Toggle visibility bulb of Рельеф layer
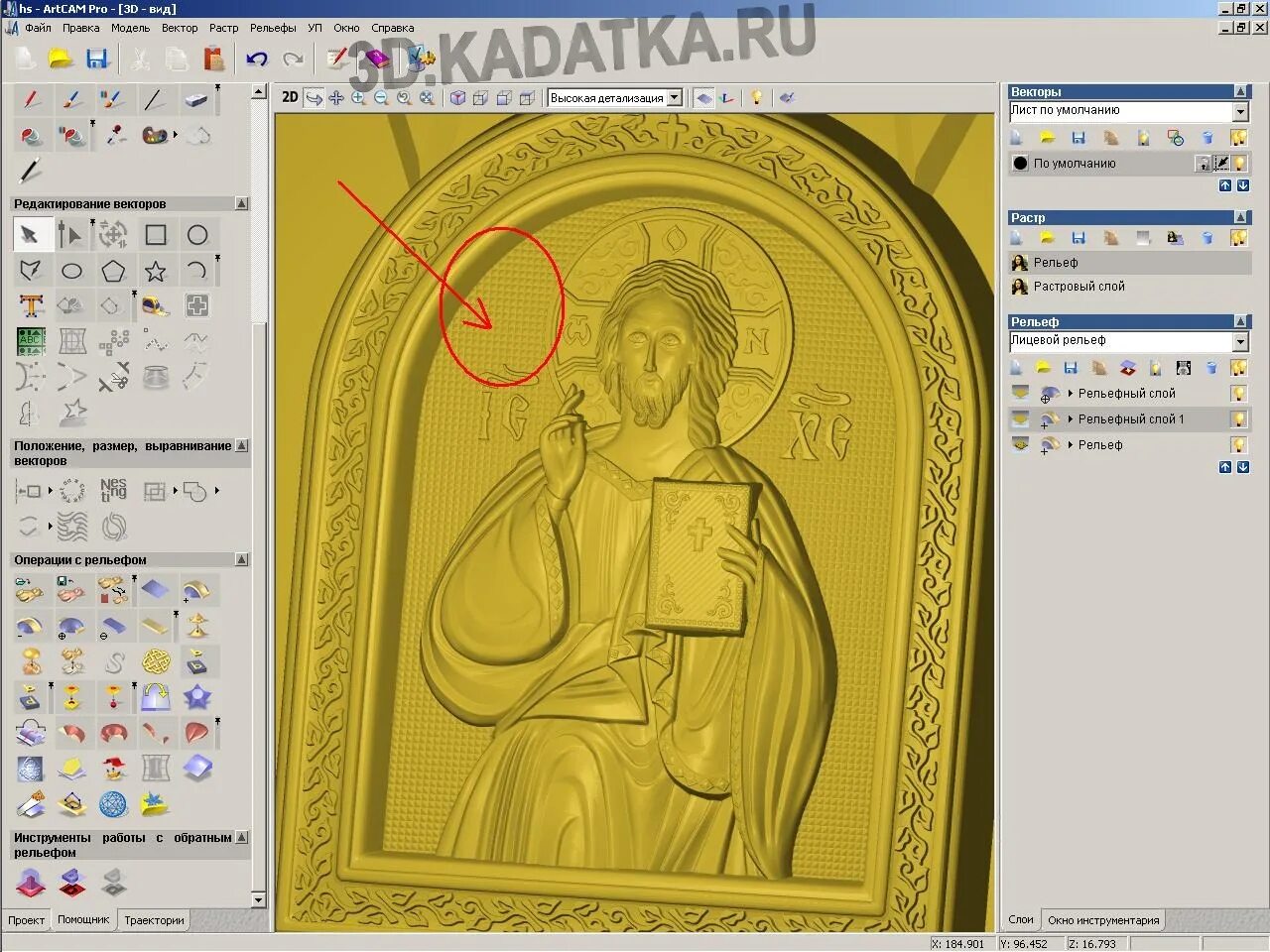 [1238, 445]
